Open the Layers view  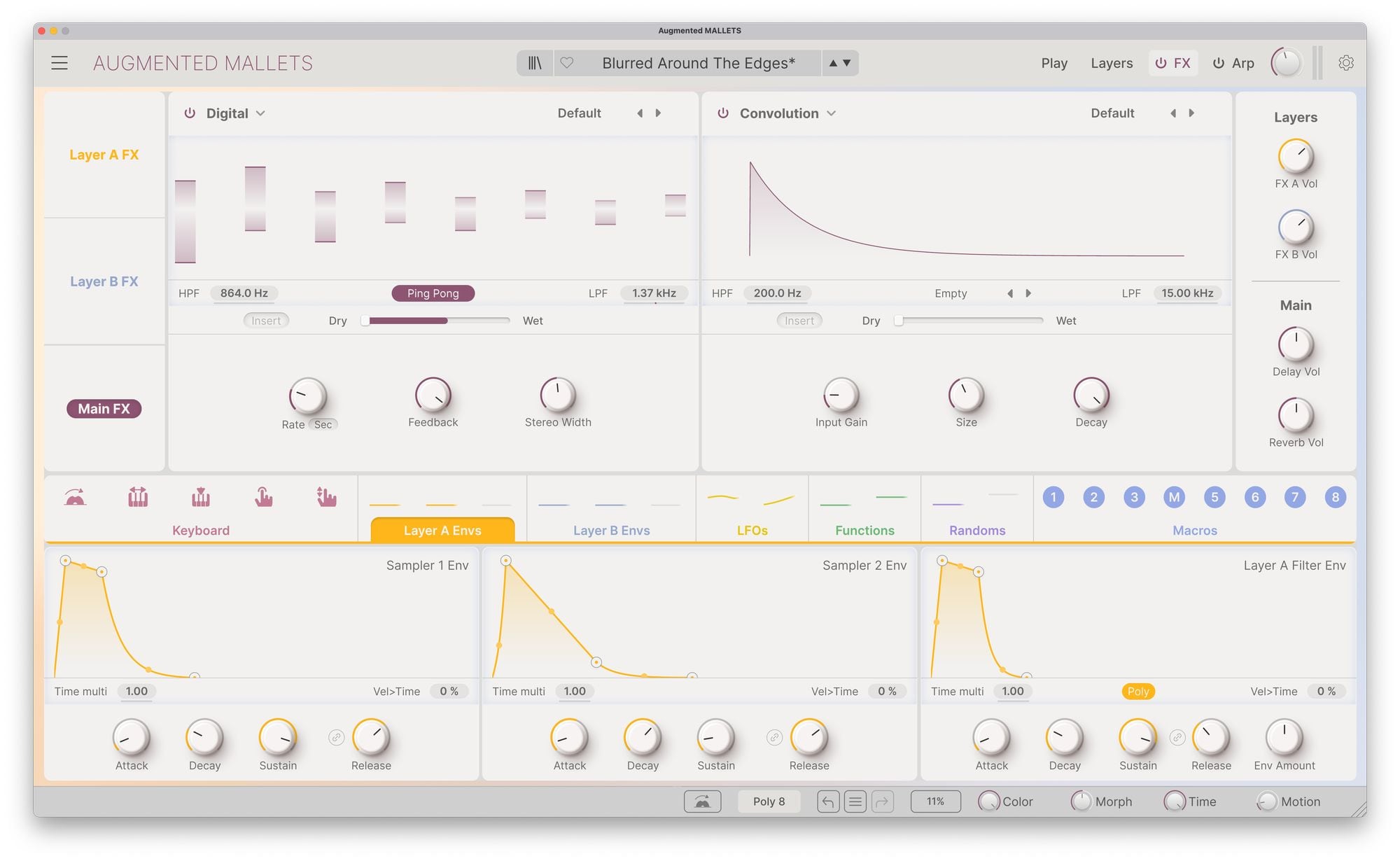pyautogui.click(x=1112, y=63)
